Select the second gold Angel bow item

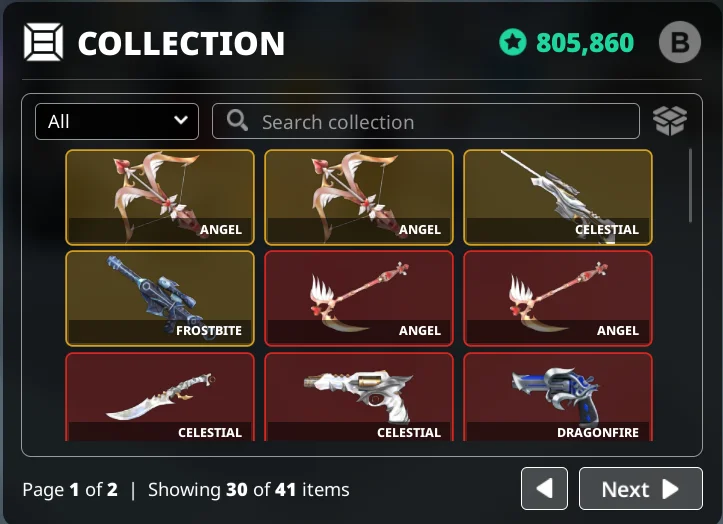click(359, 197)
